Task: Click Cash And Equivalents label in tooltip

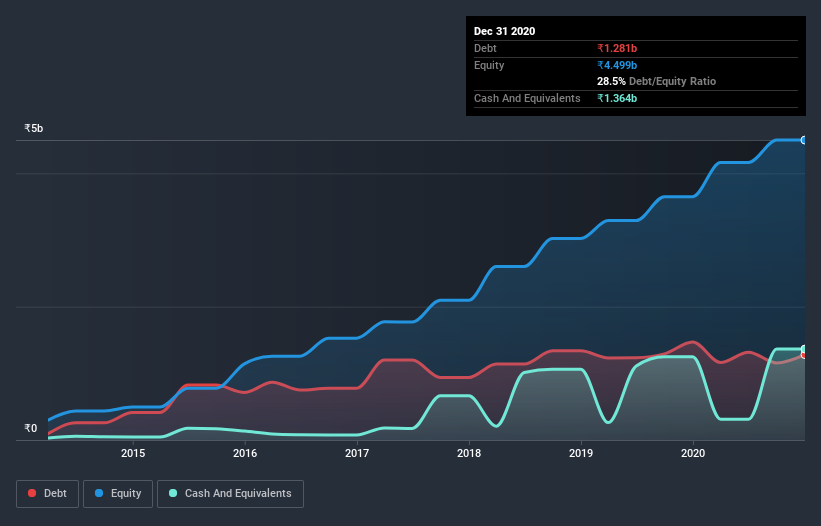Action: click(x=527, y=98)
